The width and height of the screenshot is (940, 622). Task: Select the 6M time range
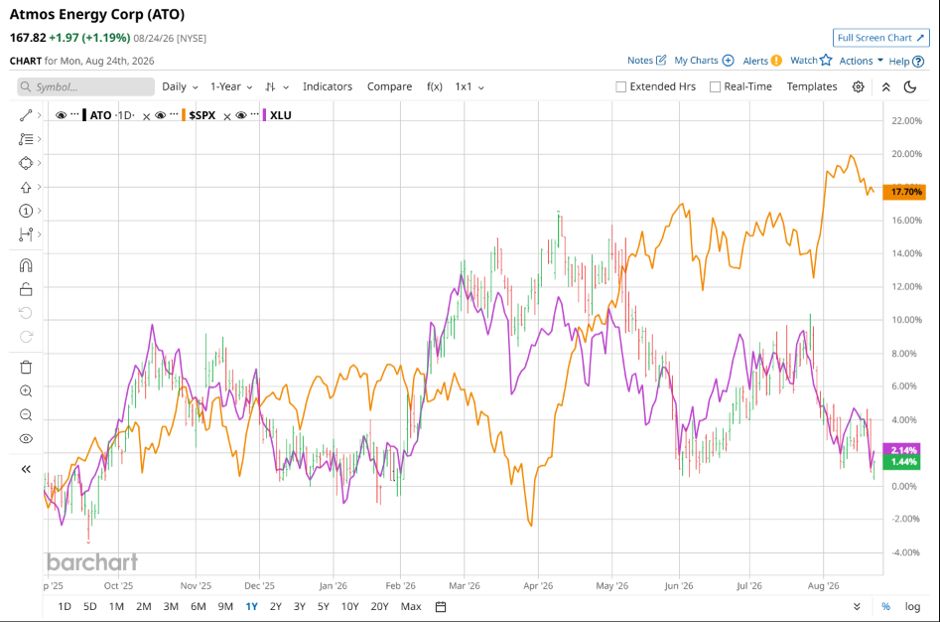tap(198, 606)
